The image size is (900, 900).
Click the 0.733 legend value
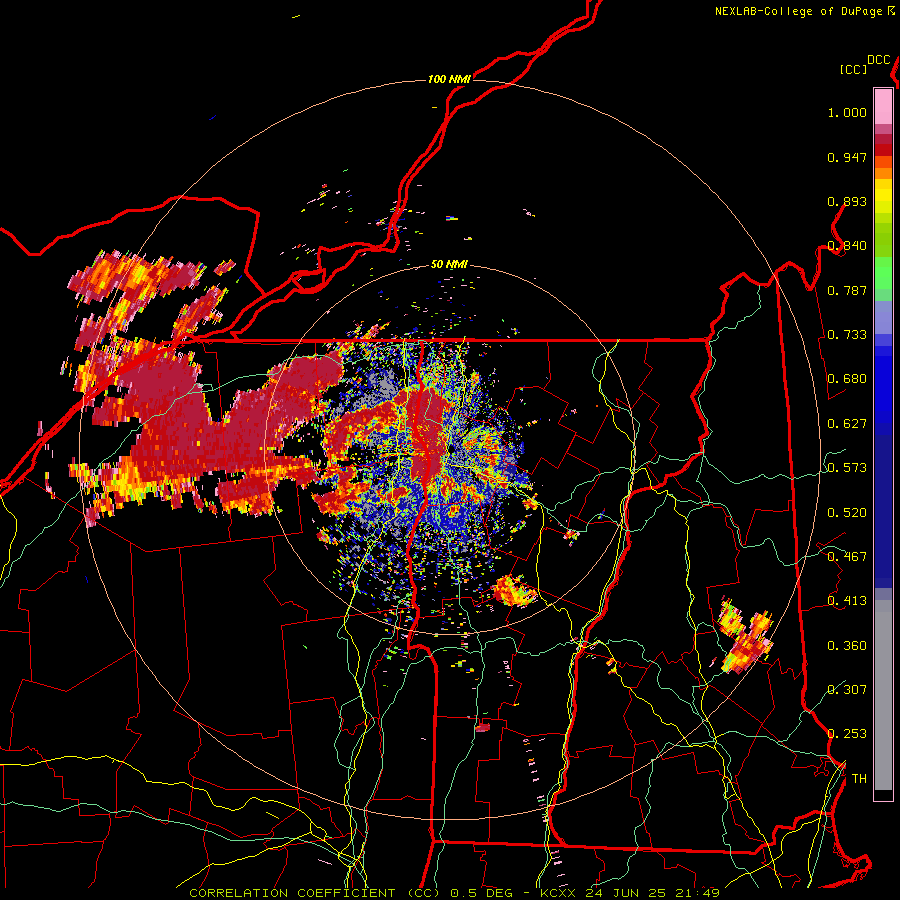pos(847,335)
